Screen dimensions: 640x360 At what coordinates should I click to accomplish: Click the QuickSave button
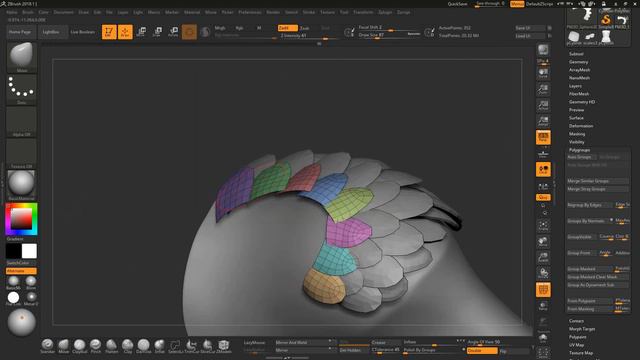pos(458,4)
